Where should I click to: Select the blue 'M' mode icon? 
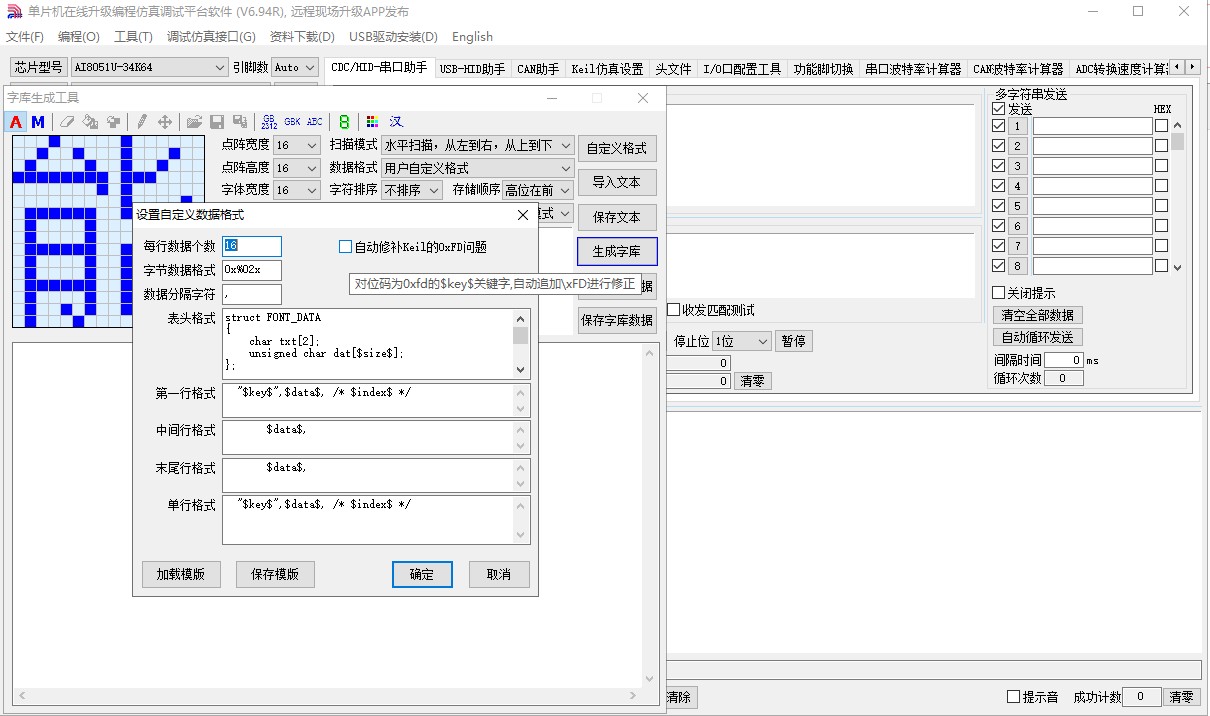coord(38,122)
